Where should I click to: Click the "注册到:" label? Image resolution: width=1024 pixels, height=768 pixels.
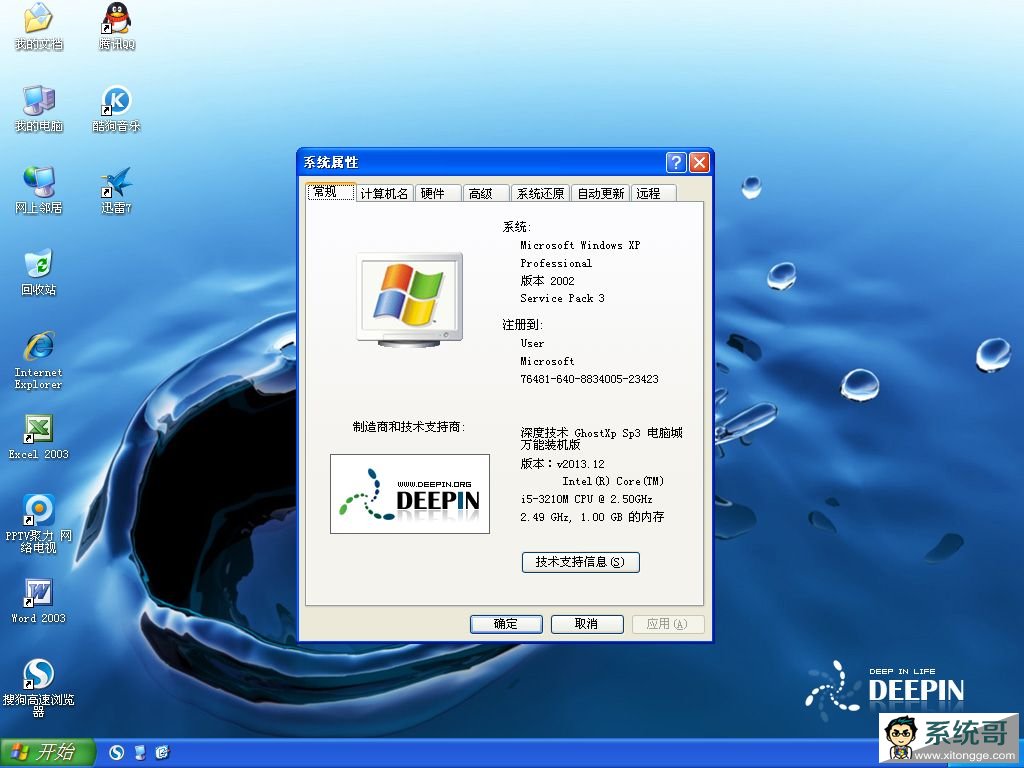click(522, 325)
